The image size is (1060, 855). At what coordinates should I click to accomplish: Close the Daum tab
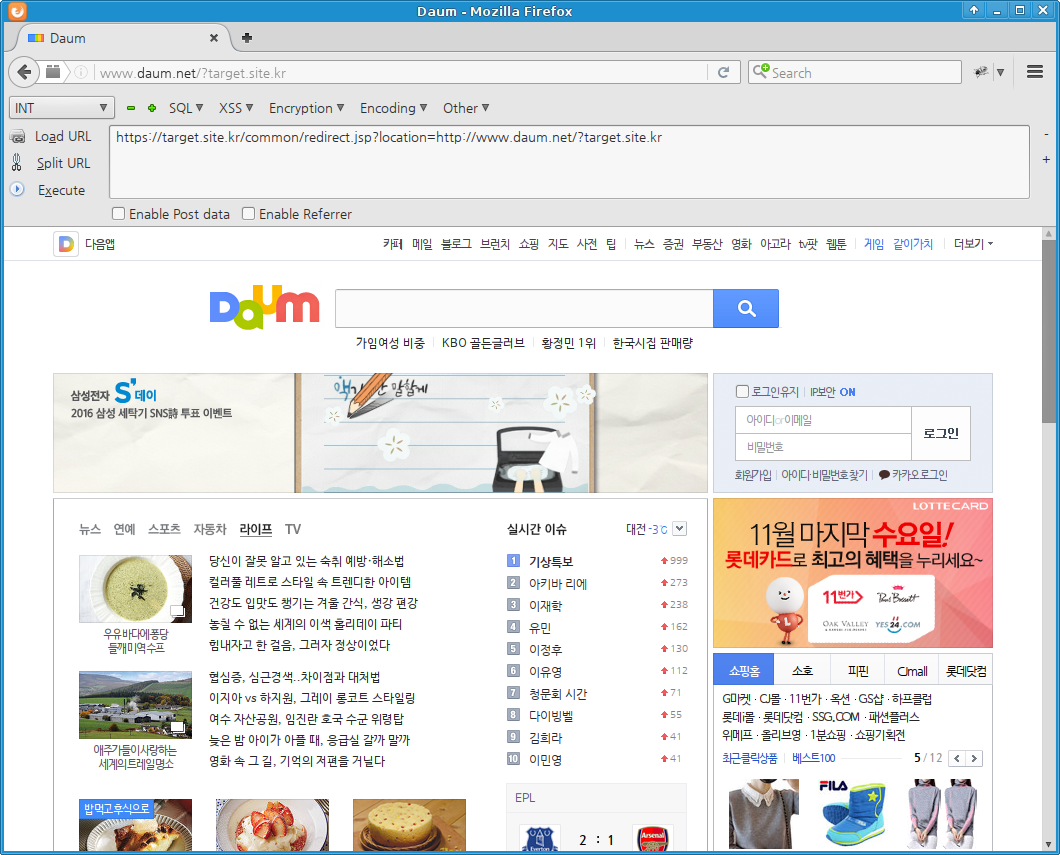tap(214, 38)
